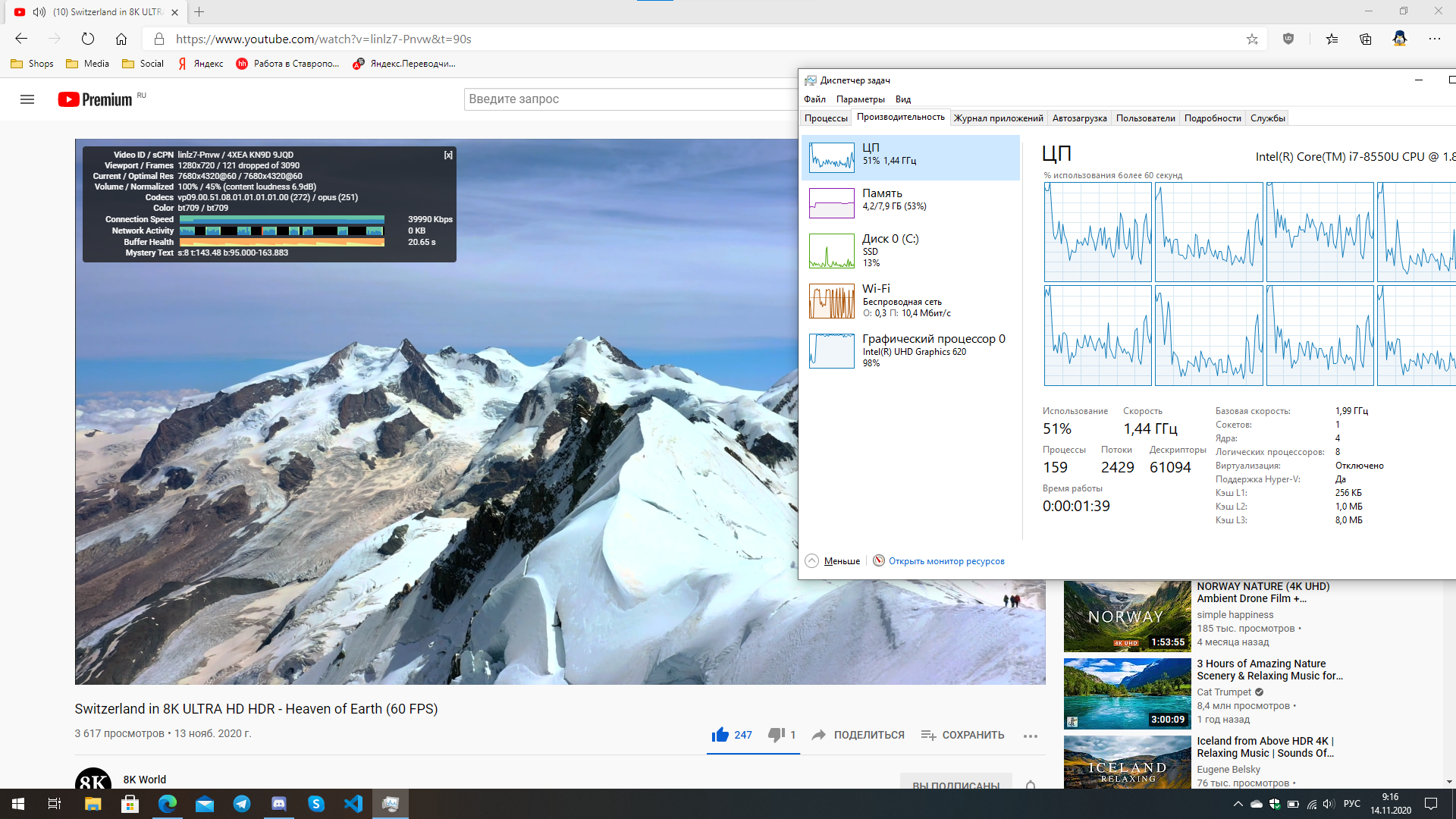The image size is (1456, 819).
Task: Show hidden system tray icons chevron
Action: coord(1238,804)
